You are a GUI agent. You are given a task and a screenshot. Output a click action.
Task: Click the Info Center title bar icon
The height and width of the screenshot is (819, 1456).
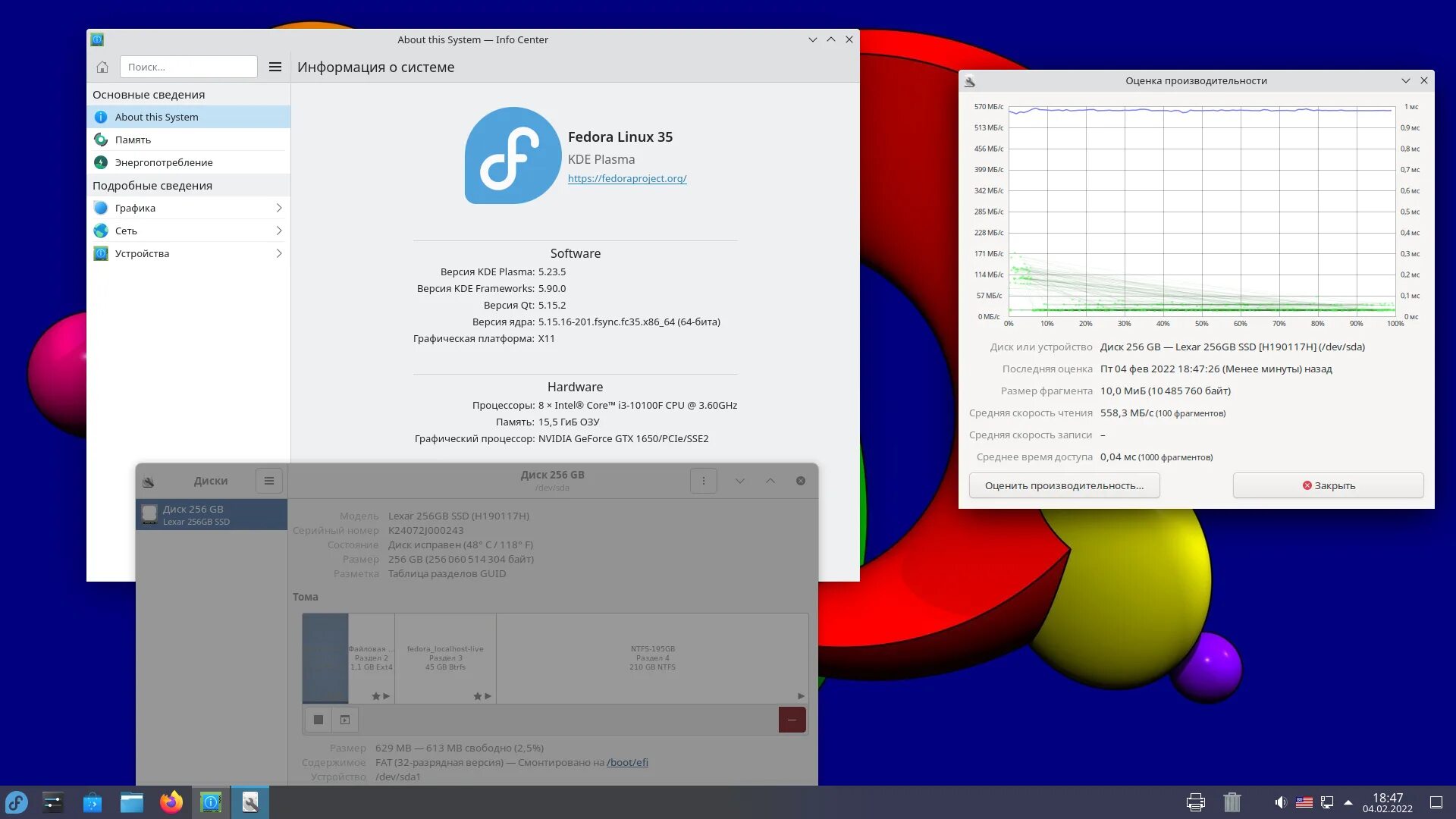(x=97, y=39)
